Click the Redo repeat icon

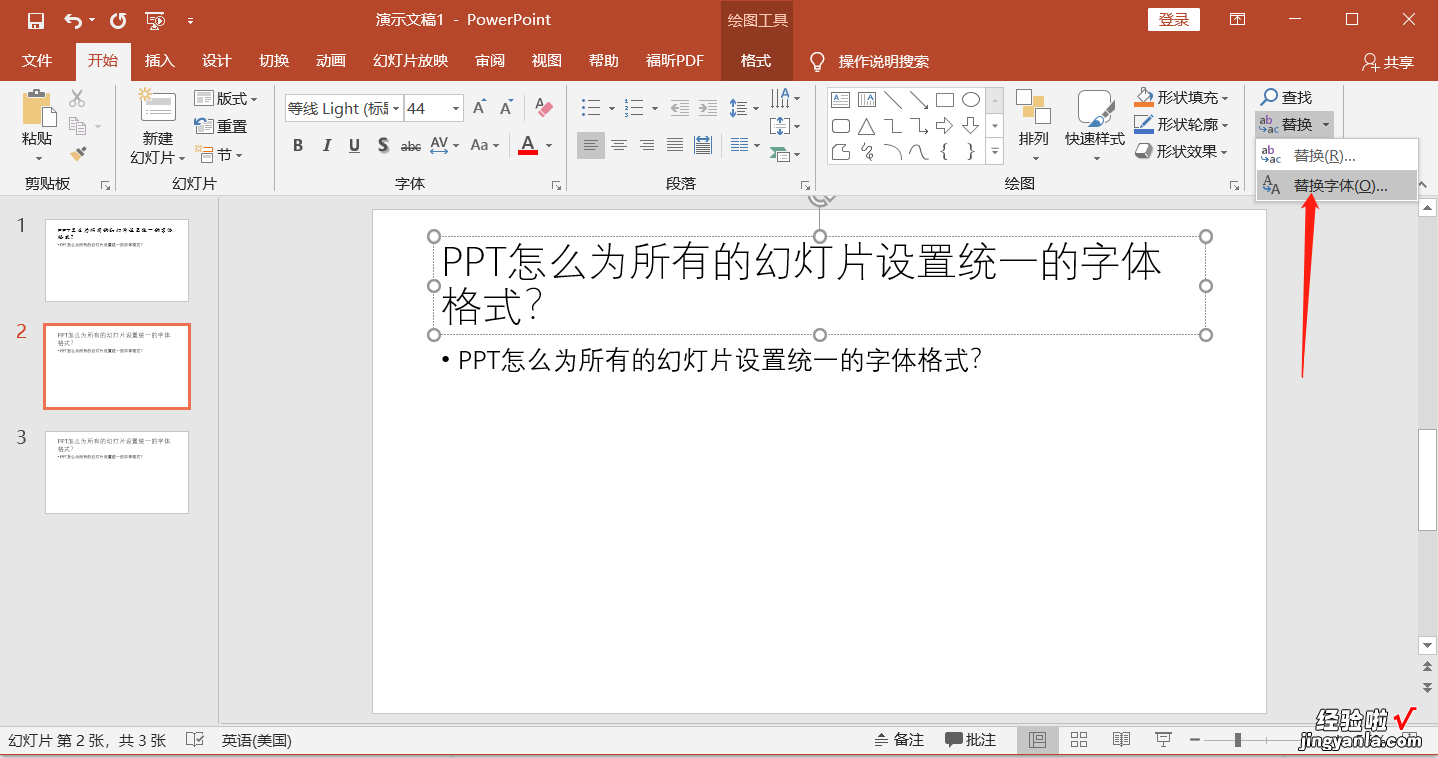pos(118,20)
